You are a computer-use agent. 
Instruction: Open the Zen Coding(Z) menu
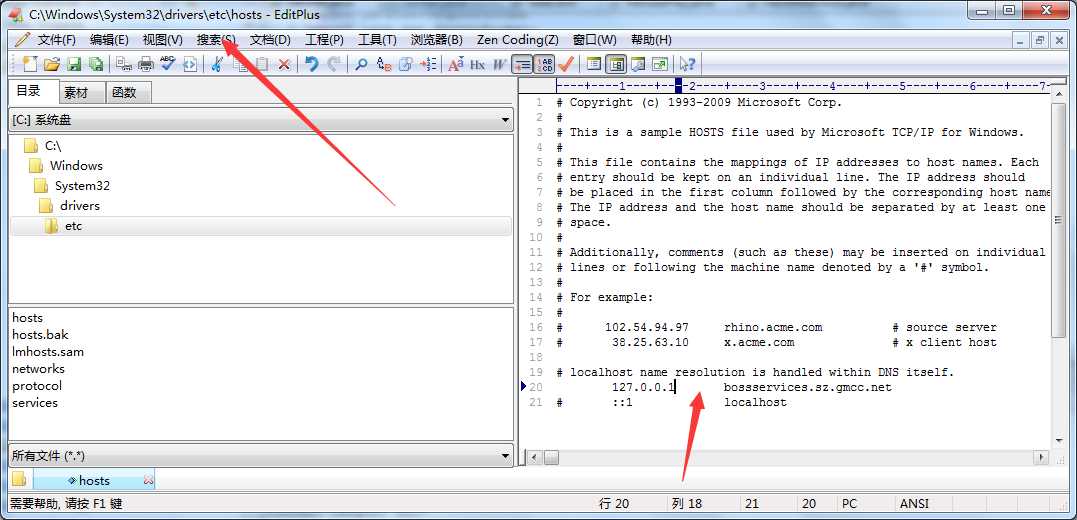click(x=517, y=40)
